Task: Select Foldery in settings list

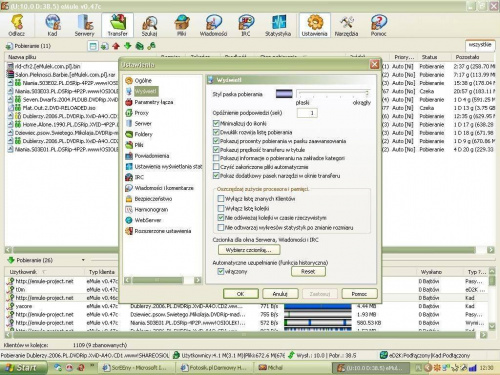Action: pyautogui.click(x=139, y=134)
